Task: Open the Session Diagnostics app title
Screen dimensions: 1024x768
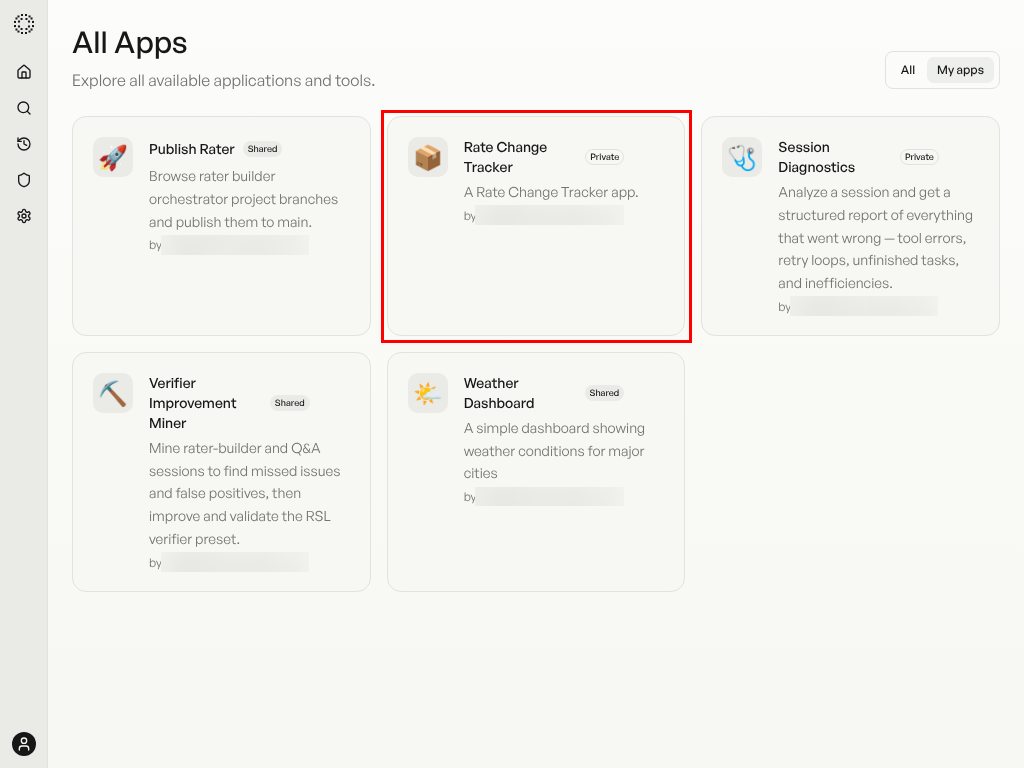Action: point(816,157)
